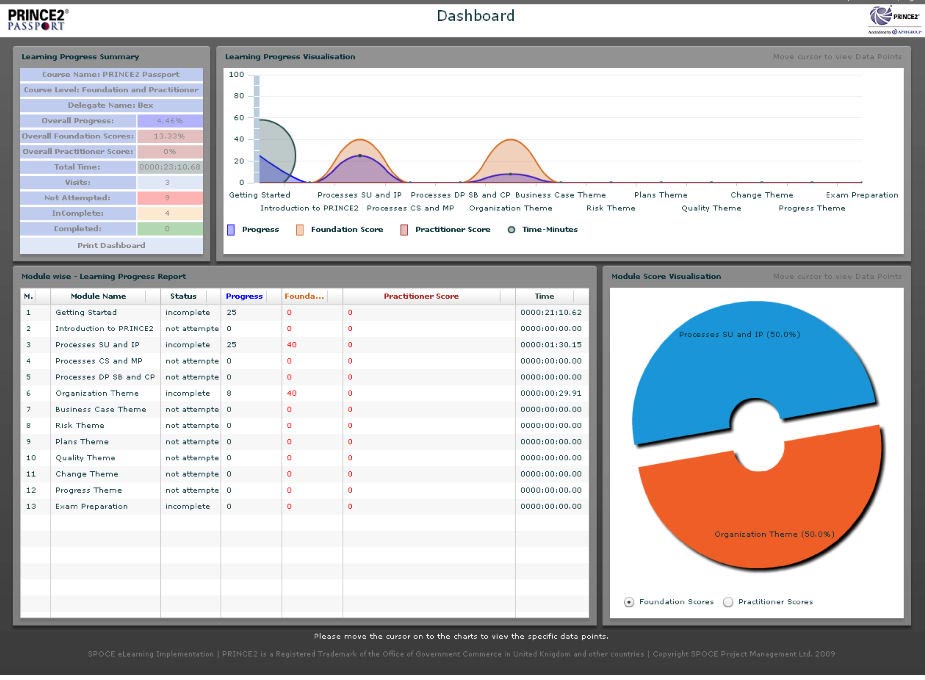Click the PRINCE2 APM Group accreditation logo

pyautogui.click(x=892, y=19)
